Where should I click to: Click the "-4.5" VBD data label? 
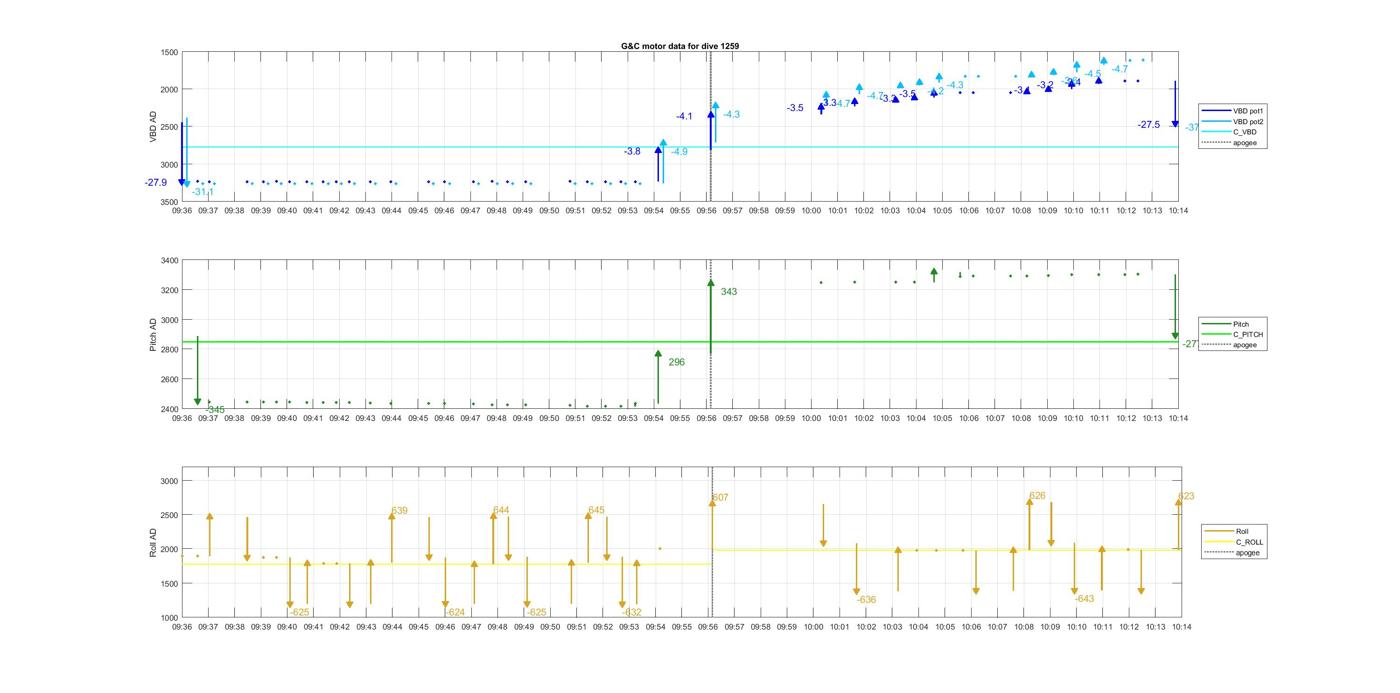coord(1093,74)
